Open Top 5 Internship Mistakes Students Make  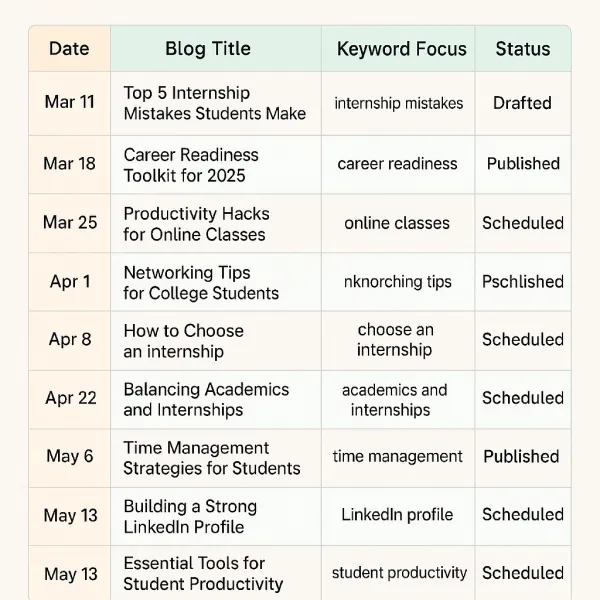click(215, 103)
